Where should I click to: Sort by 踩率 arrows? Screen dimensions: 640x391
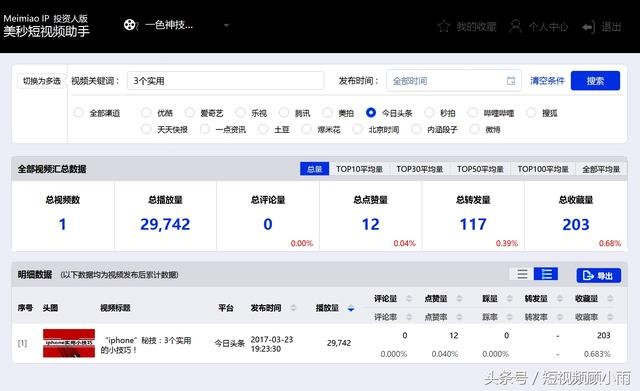[x=509, y=317]
